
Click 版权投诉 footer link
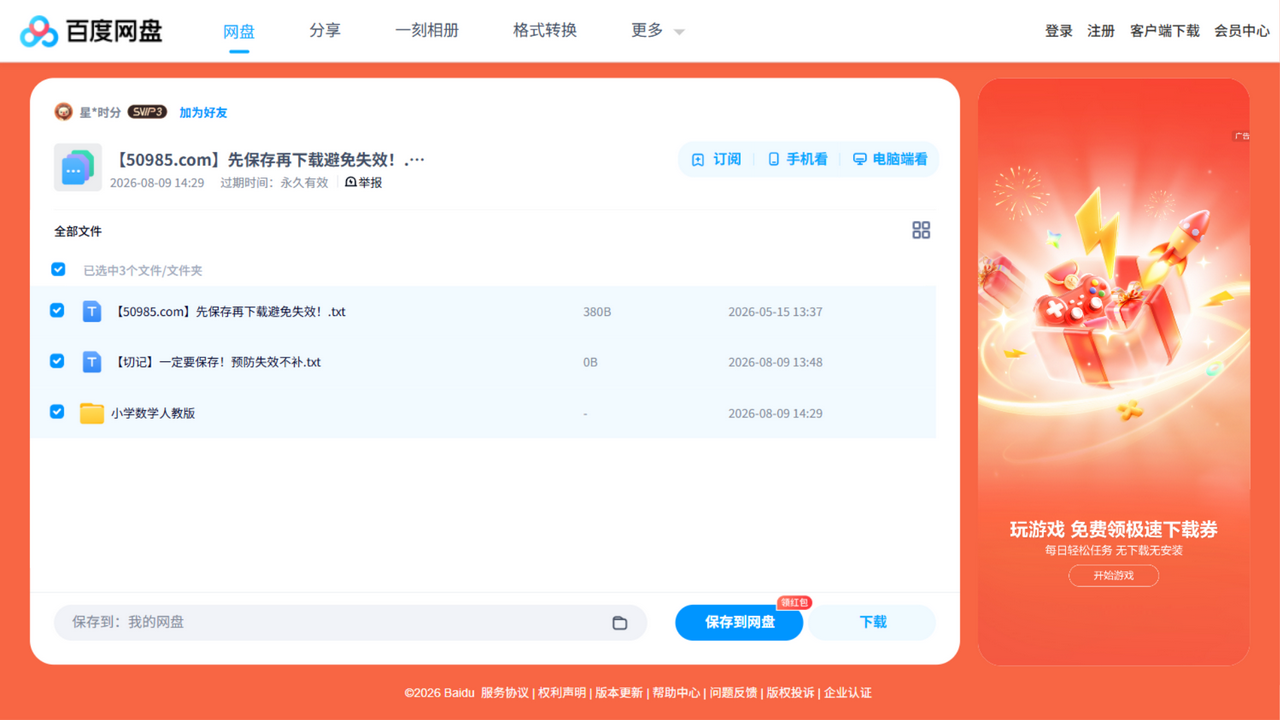pyautogui.click(x=790, y=693)
